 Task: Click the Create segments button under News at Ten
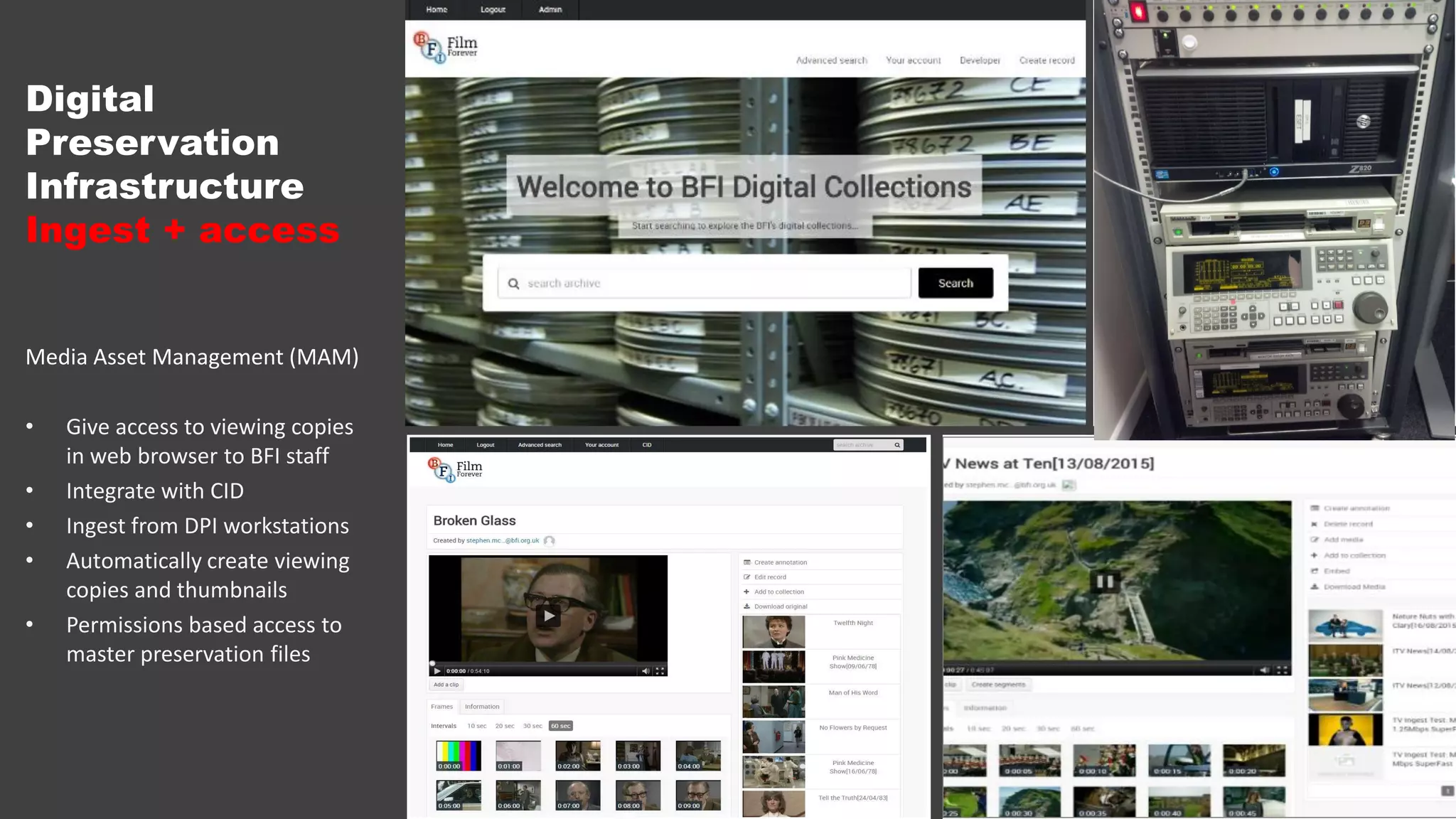click(x=998, y=685)
